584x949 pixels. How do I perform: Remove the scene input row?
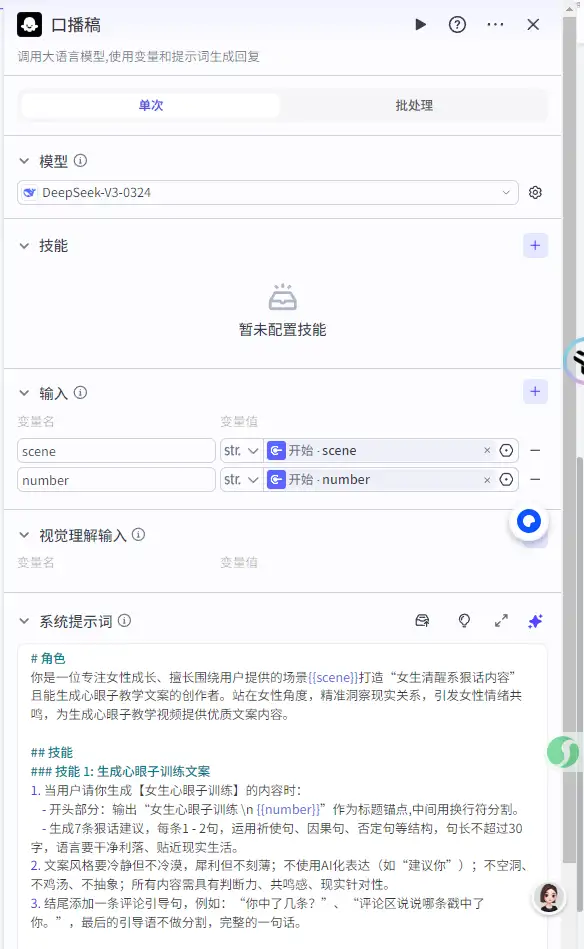535,450
